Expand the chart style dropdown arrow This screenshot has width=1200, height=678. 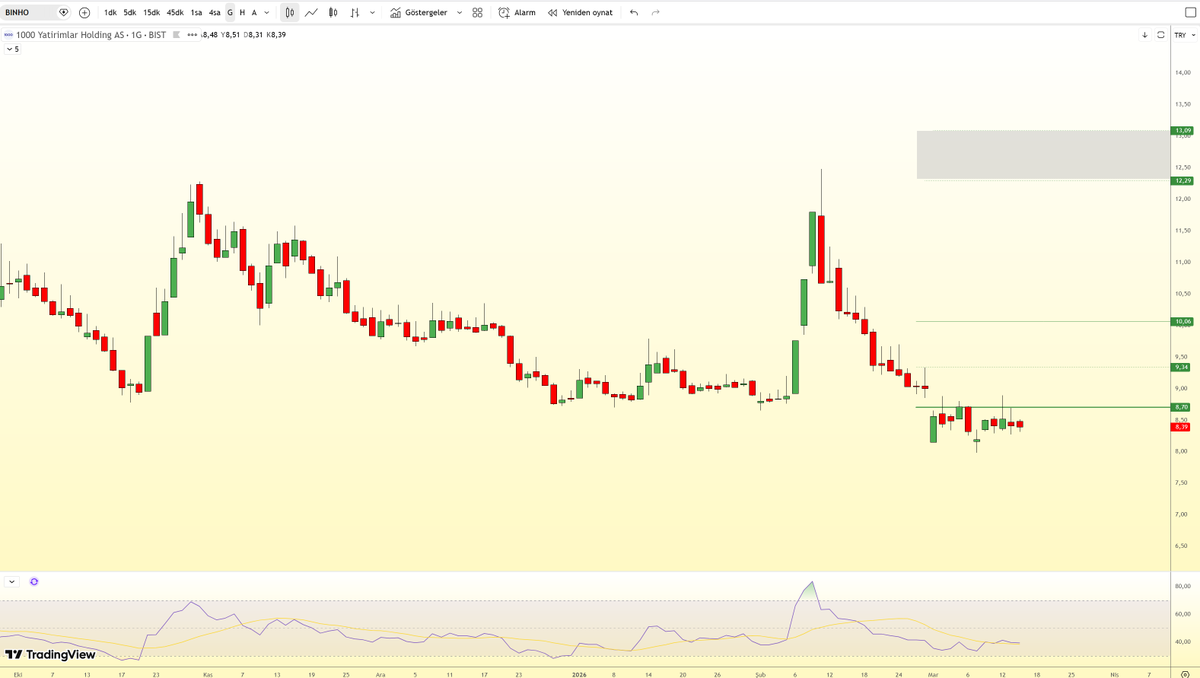[373, 13]
